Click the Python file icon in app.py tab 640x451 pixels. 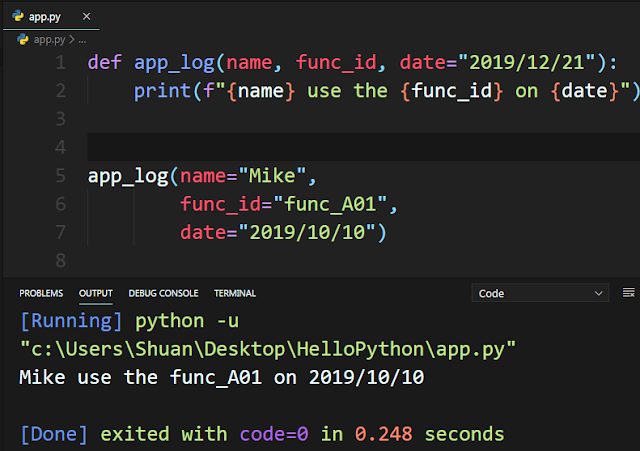(x=18, y=16)
